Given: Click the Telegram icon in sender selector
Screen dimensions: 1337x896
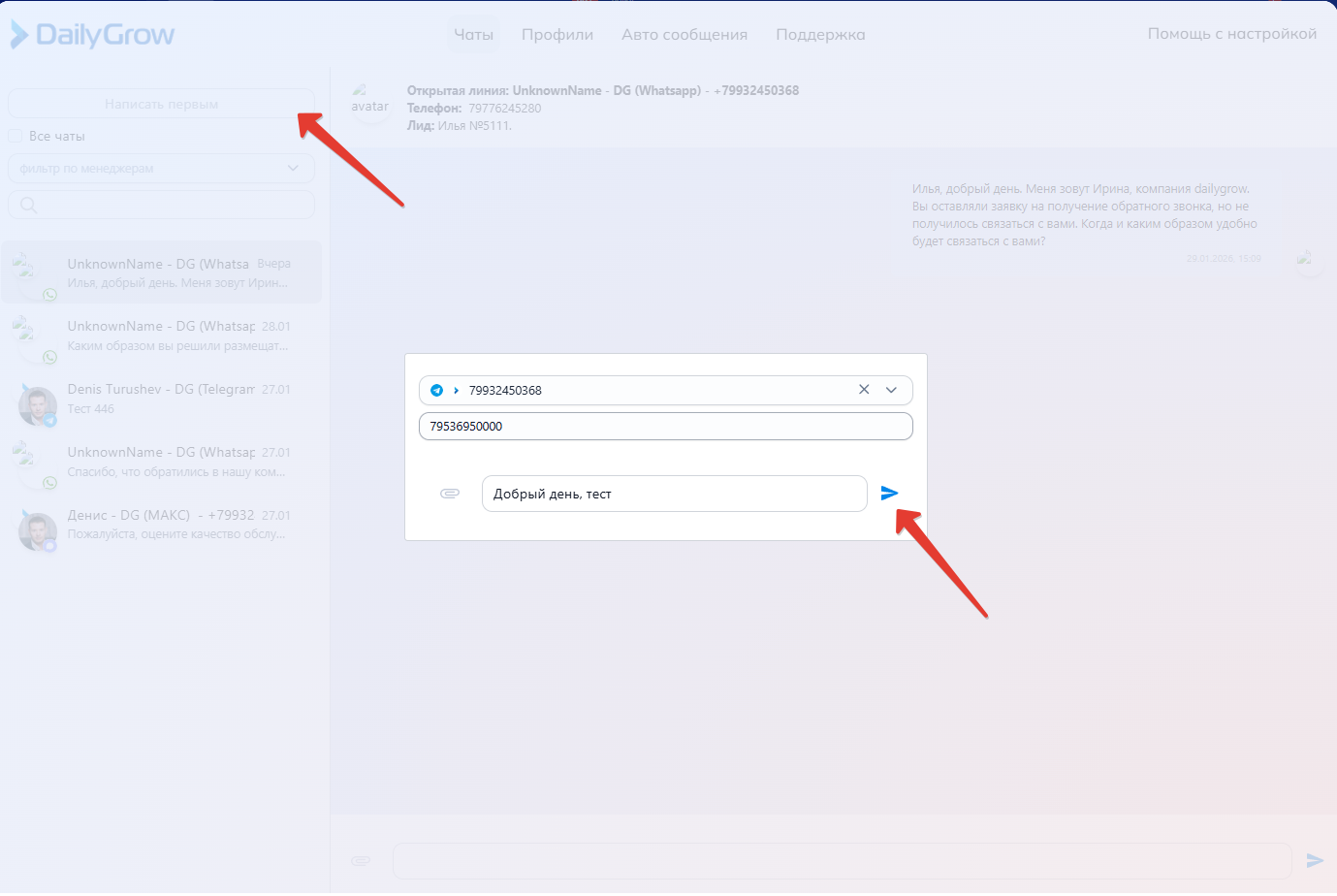Looking at the screenshot, I should 437,391.
